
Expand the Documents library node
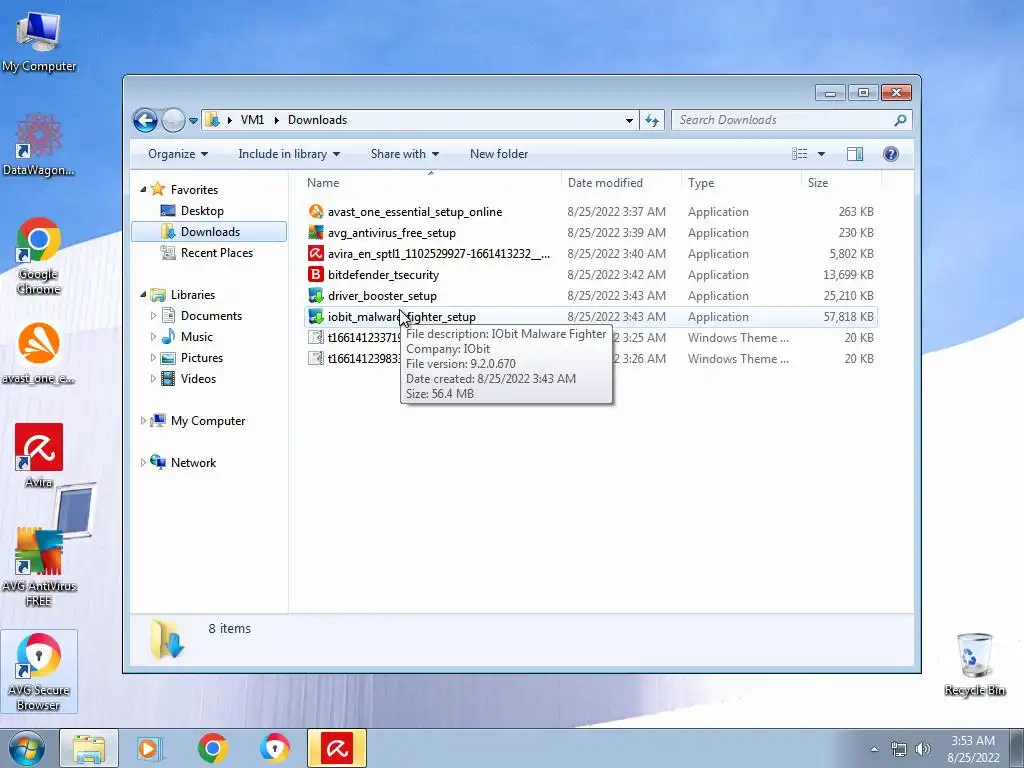click(153, 316)
